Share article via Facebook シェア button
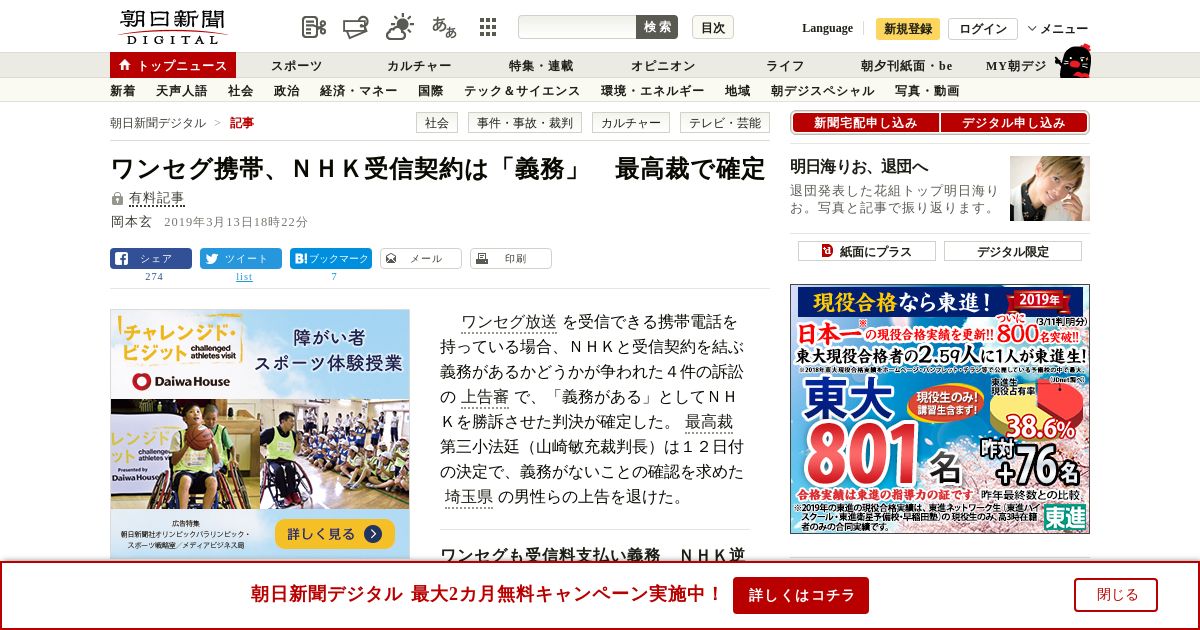This screenshot has height=630, width=1200. 151,258
